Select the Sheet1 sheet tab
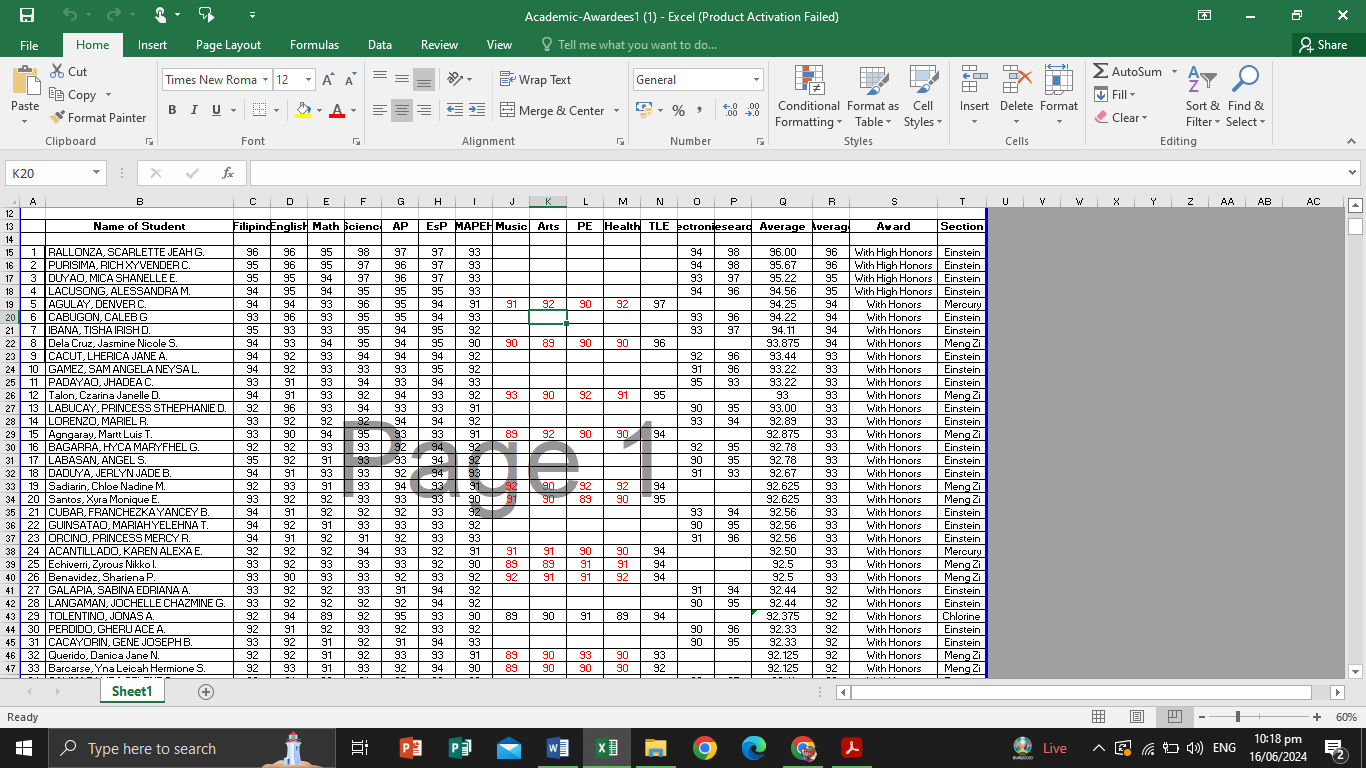The width and height of the screenshot is (1366, 768). (x=132, y=692)
